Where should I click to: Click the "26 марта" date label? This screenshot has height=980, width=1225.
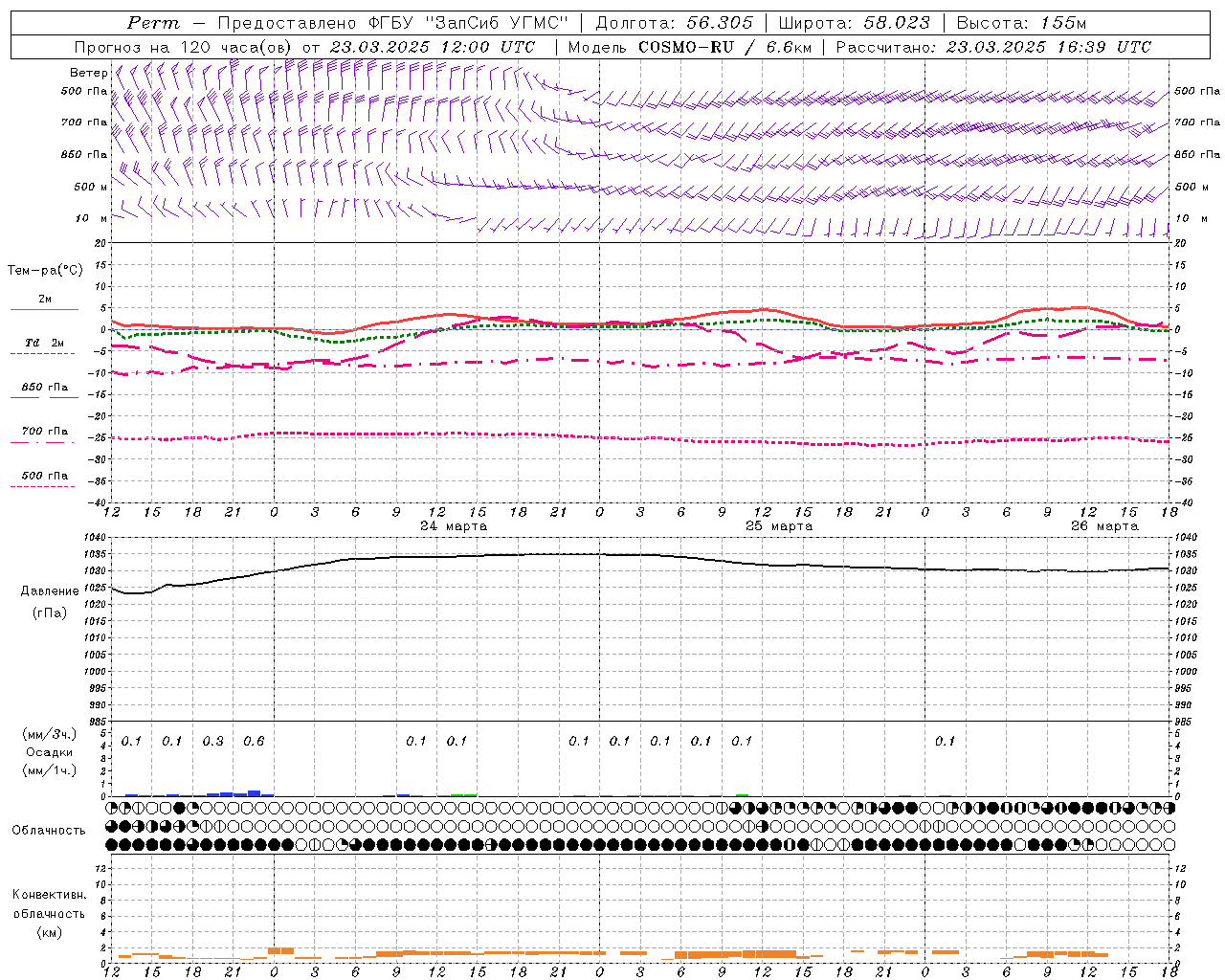[x=1104, y=526]
